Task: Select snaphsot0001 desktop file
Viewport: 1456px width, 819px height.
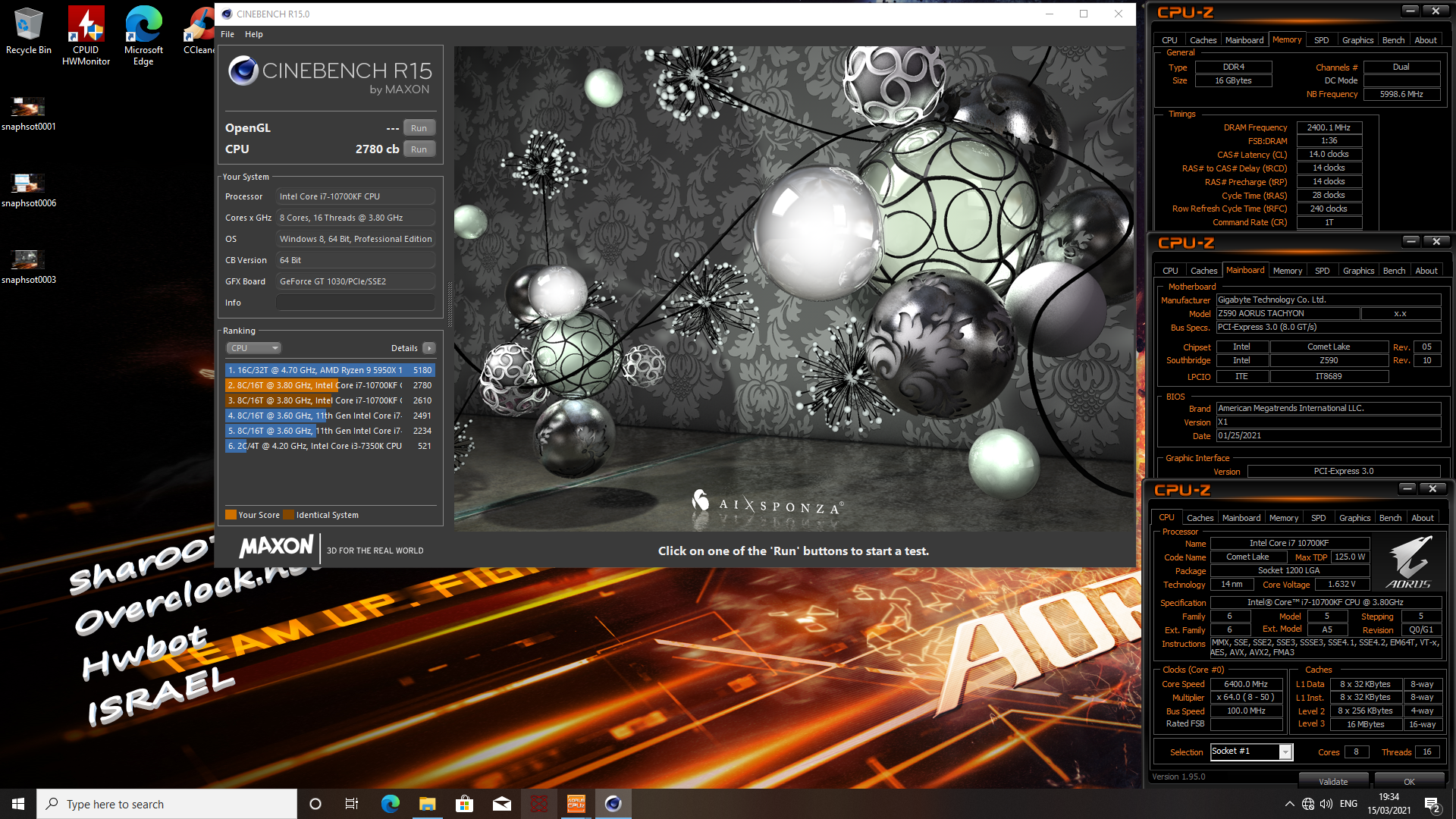Action: coord(28,114)
